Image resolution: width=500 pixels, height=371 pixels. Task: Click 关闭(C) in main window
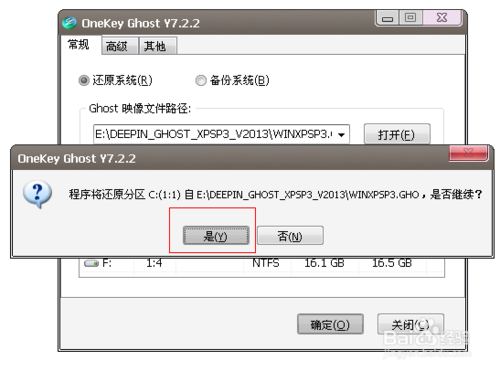click(x=410, y=324)
